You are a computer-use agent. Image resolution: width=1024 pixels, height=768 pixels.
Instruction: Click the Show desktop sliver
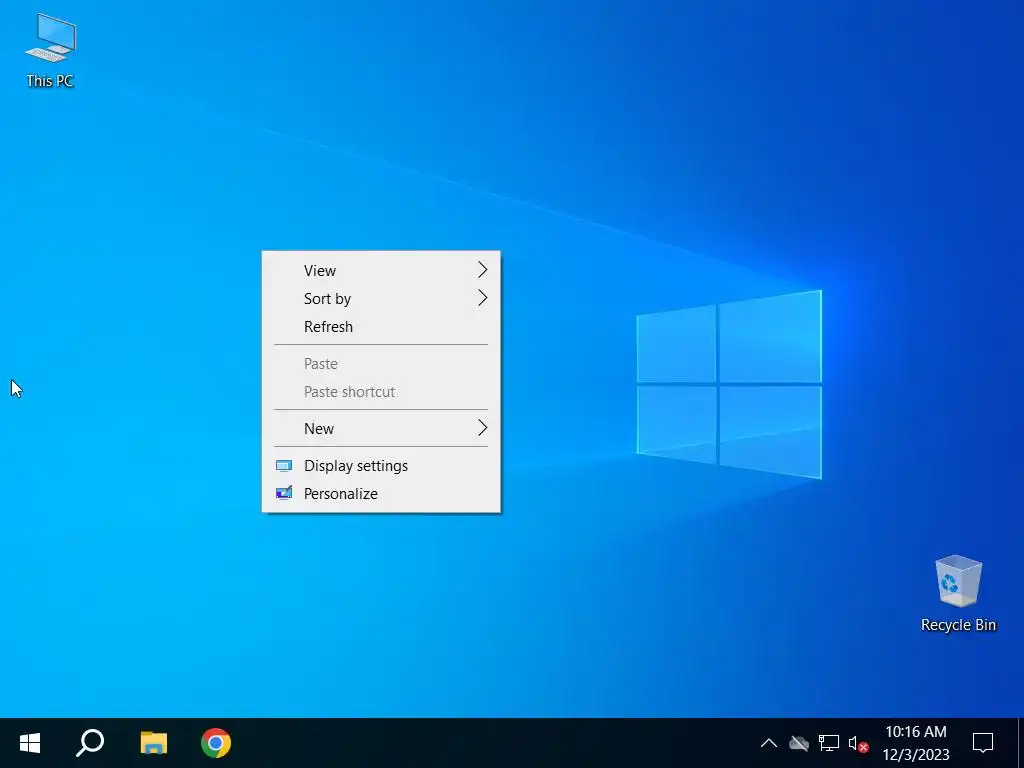(x=1020, y=743)
